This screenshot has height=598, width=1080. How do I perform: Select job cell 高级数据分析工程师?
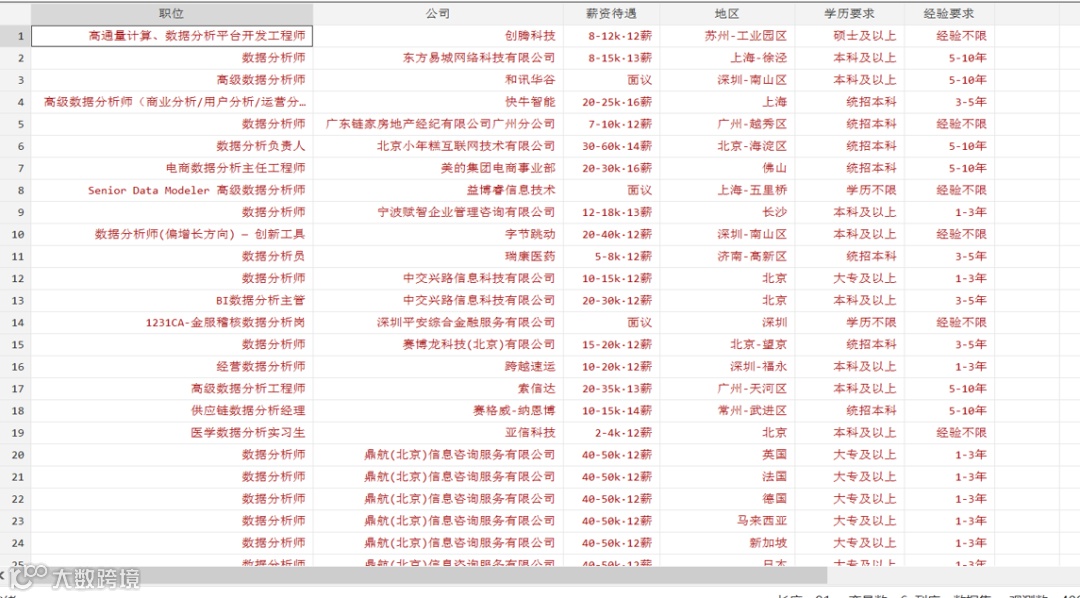pyautogui.click(x=172, y=389)
